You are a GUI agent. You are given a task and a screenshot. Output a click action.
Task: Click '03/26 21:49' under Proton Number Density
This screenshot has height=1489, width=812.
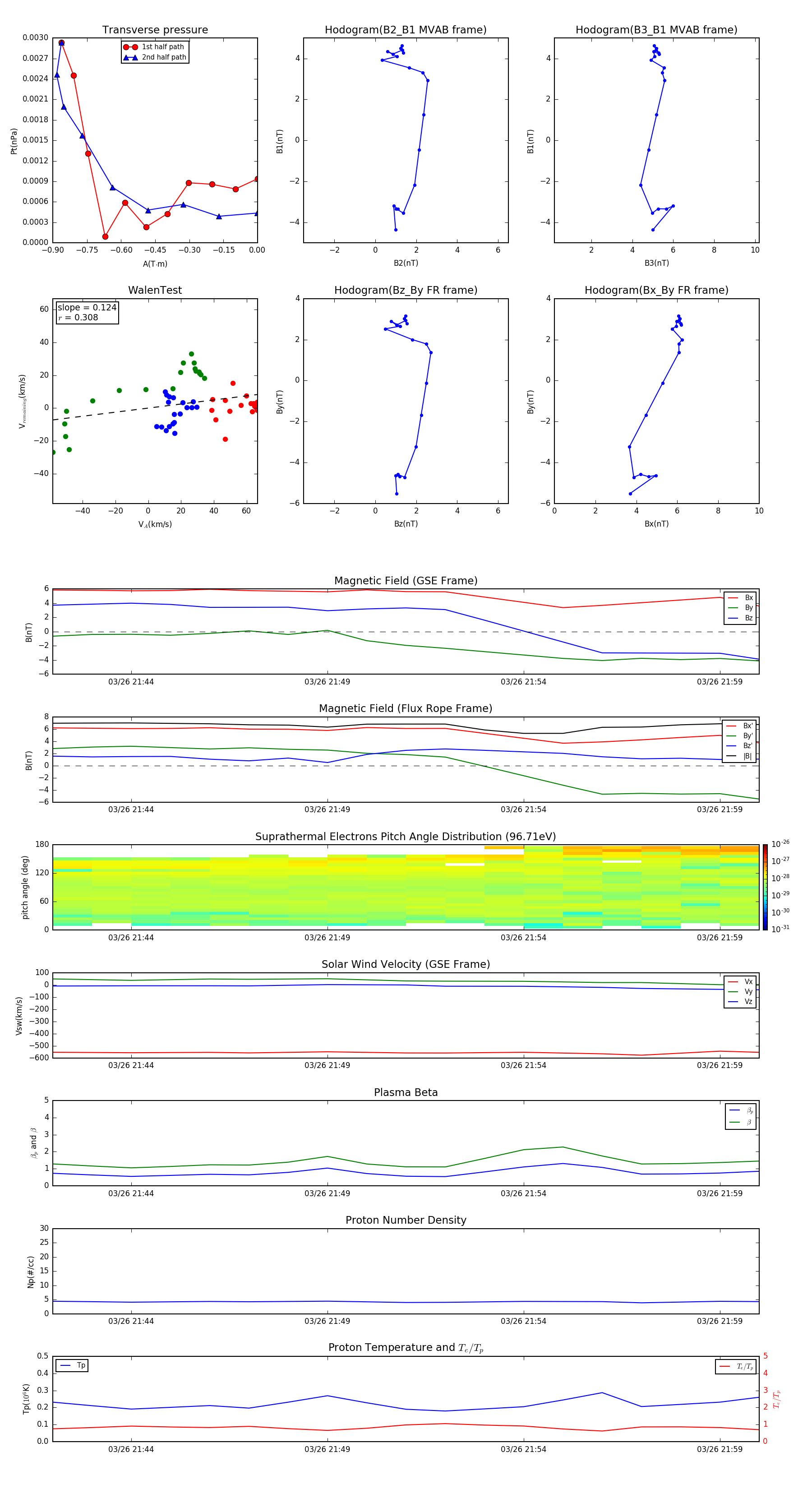pos(327,1321)
